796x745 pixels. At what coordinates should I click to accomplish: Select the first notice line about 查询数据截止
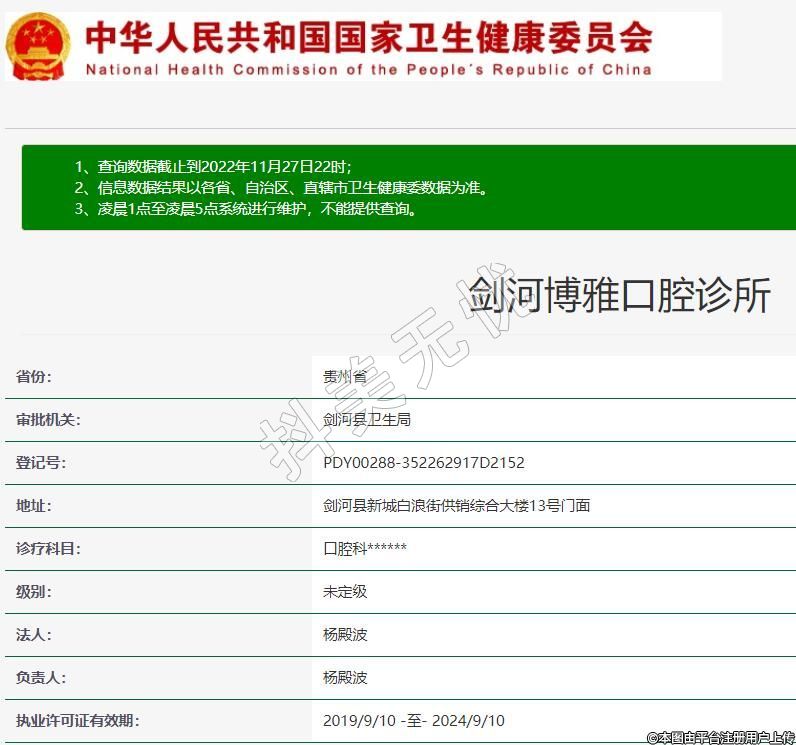pyautogui.click(x=213, y=166)
